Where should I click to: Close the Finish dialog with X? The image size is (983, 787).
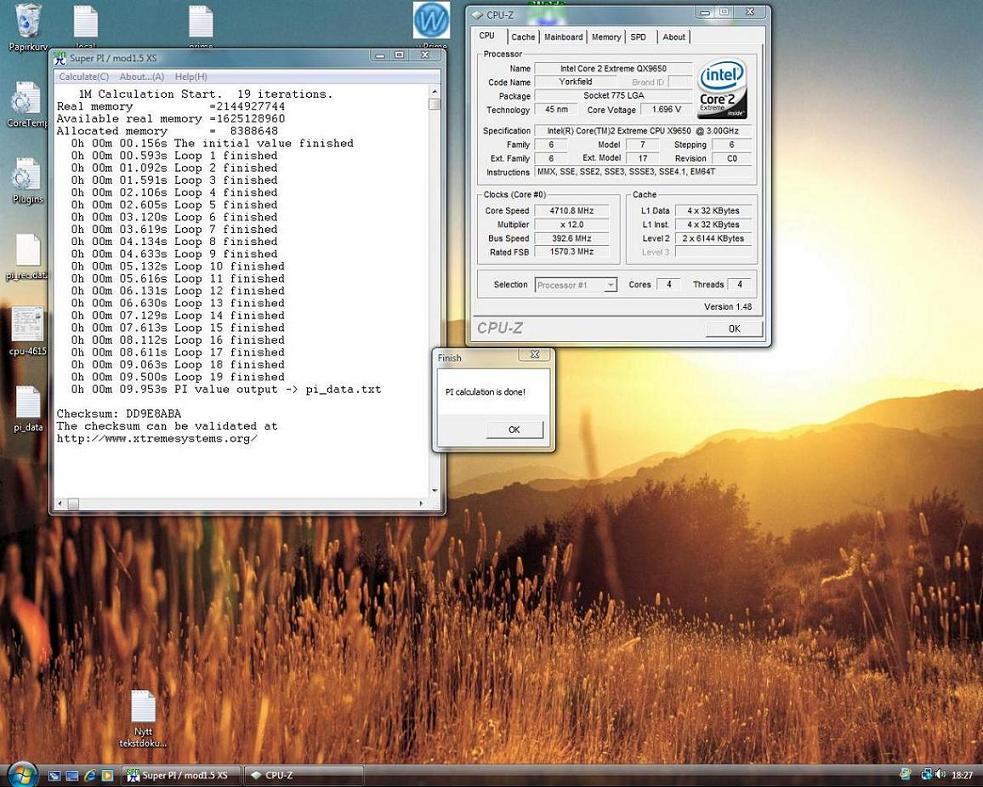click(x=535, y=355)
